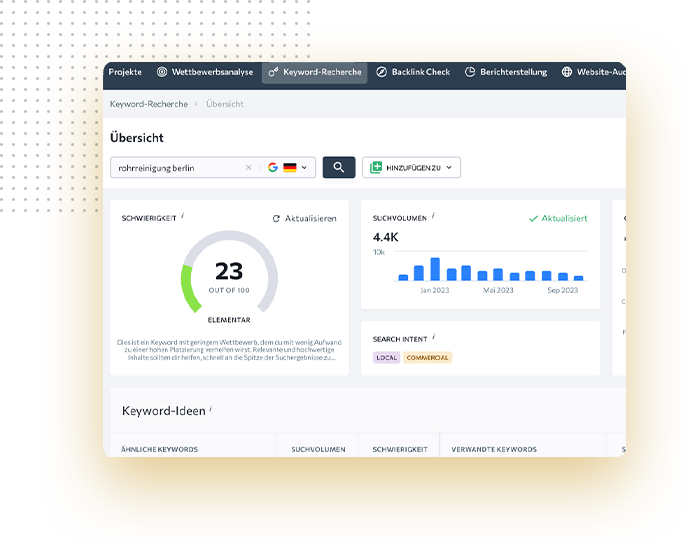
Task: Expand the Hinzufügen zu dropdown arrow
Action: tap(449, 168)
